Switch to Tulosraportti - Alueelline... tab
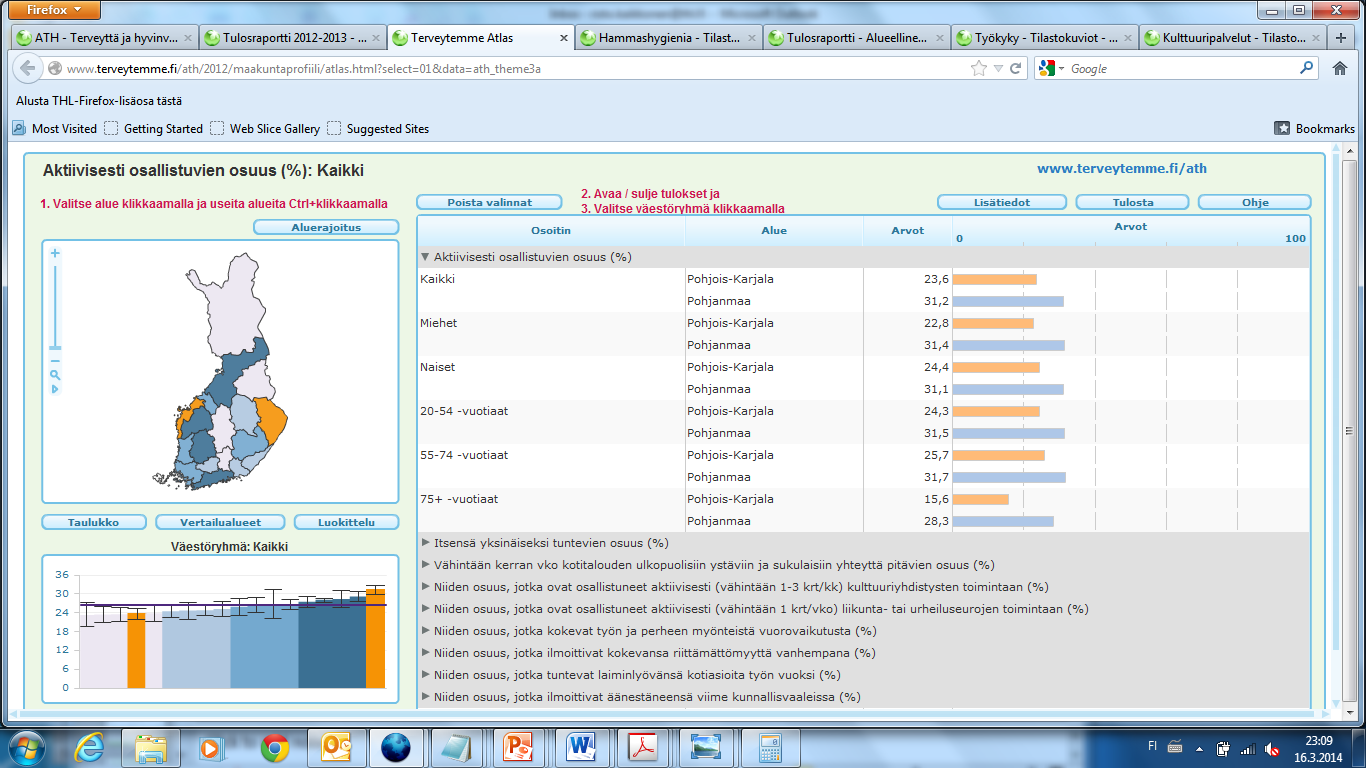The image size is (1366, 768). point(855,39)
